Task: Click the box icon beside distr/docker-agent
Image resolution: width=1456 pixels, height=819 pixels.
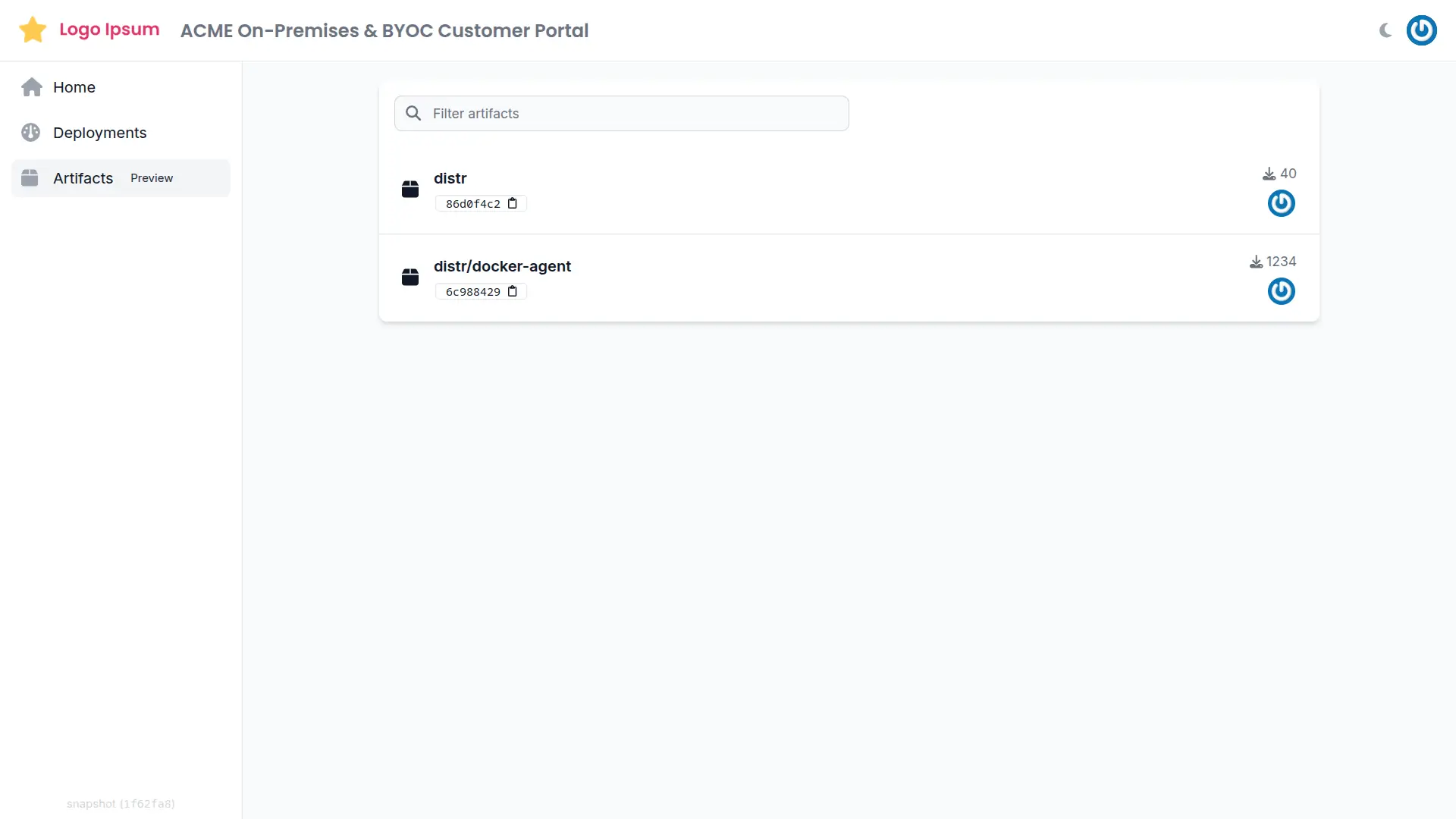Action: click(410, 277)
